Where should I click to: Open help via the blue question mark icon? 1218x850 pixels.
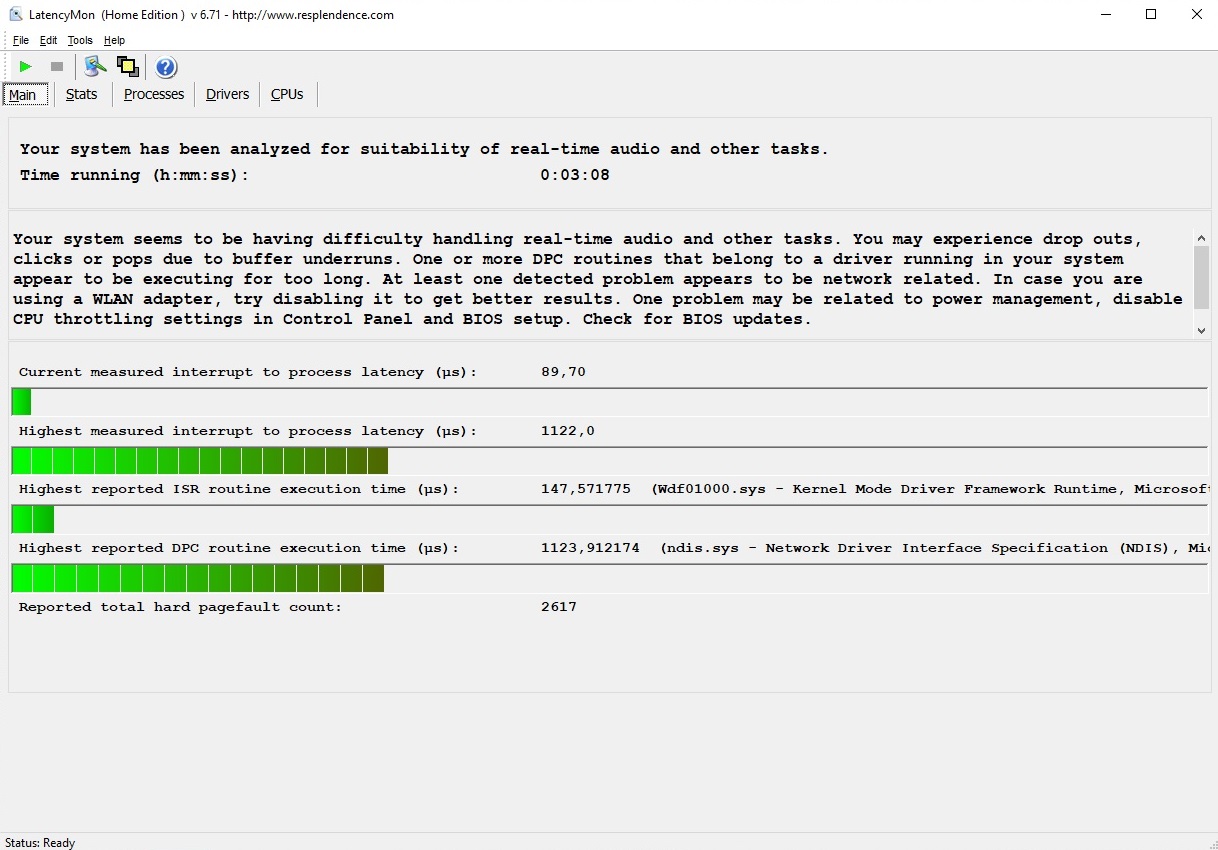click(x=166, y=67)
